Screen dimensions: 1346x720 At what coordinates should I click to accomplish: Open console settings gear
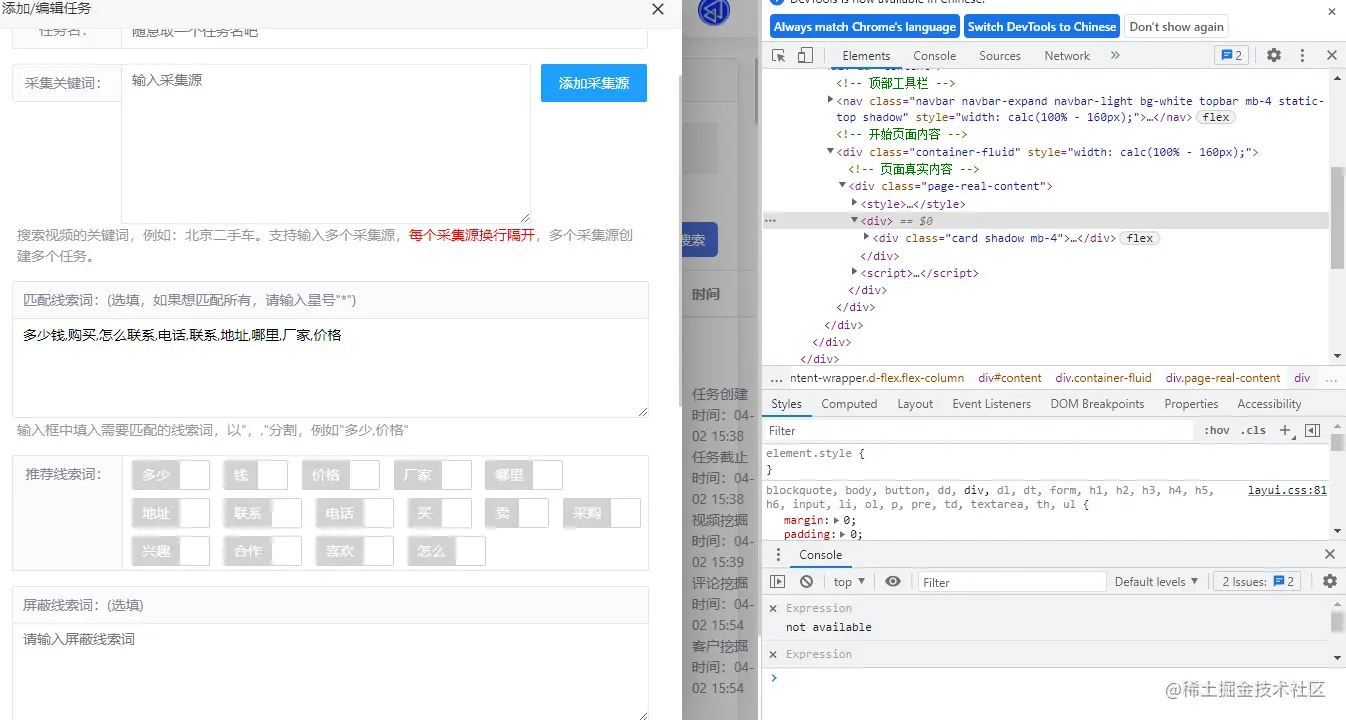[x=1330, y=581]
